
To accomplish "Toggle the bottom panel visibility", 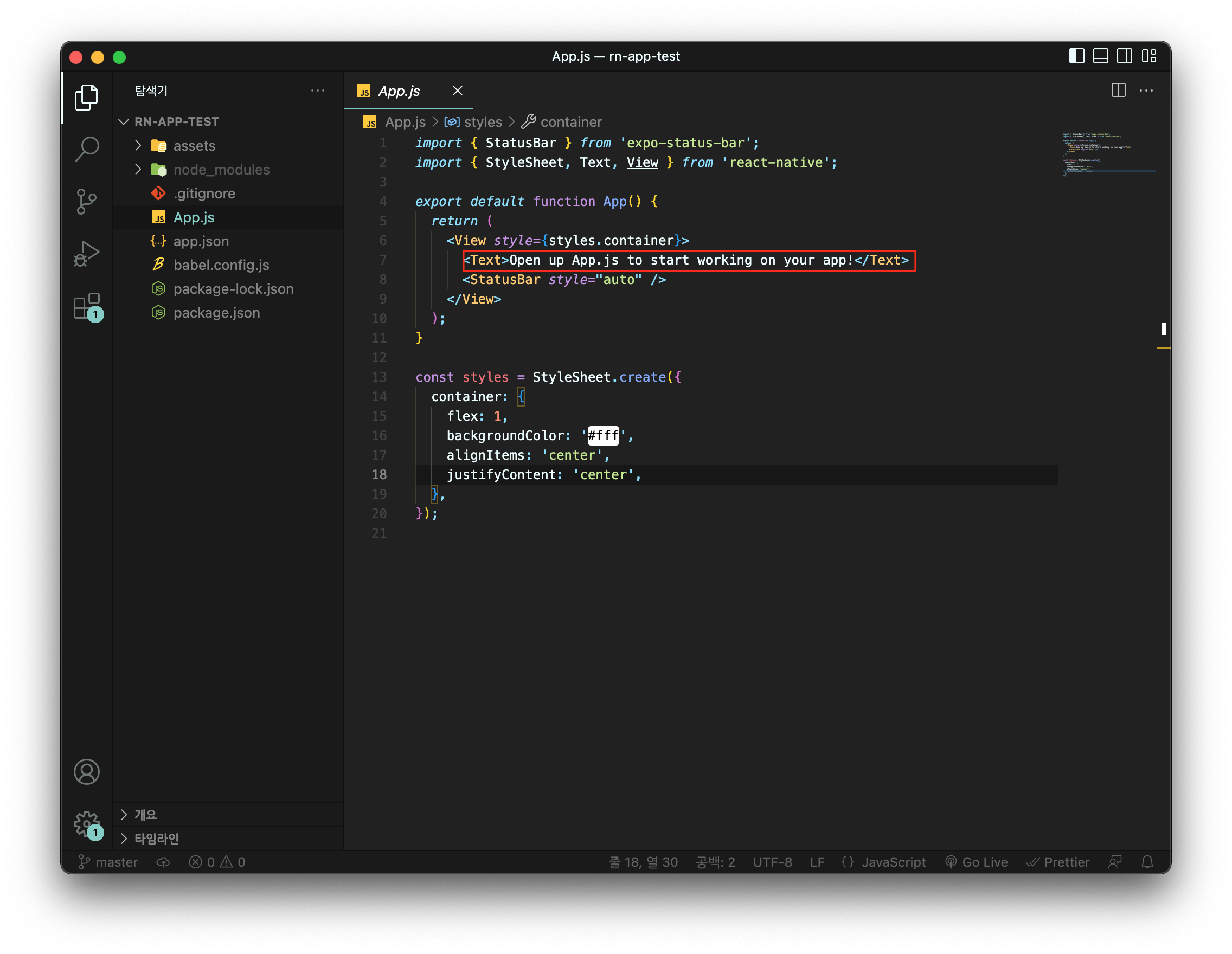I will (x=1100, y=56).
